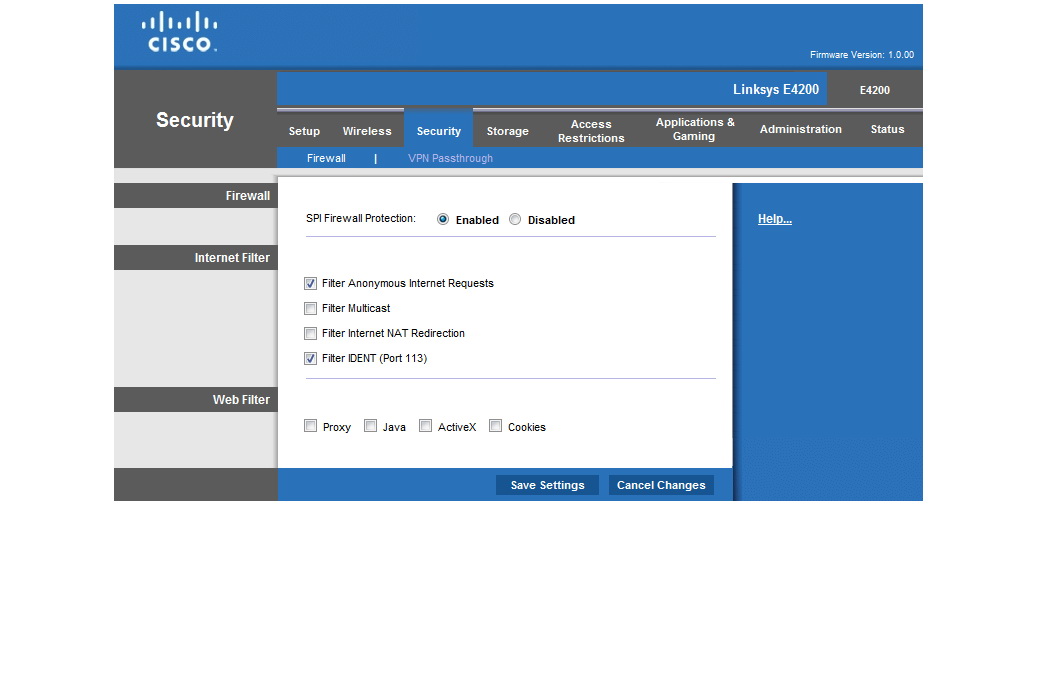Check Filter Internet NAT Redirection

(x=311, y=334)
